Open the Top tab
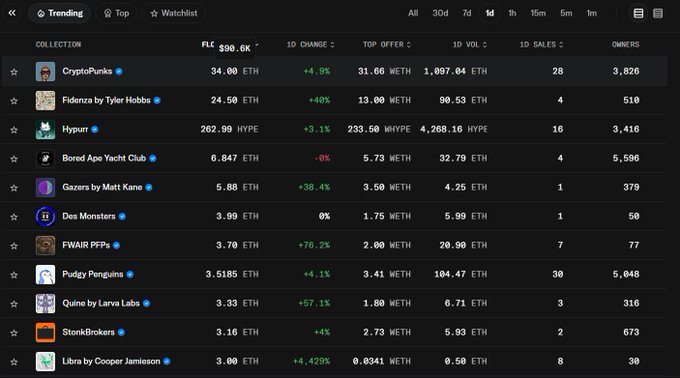 (x=116, y=13)
